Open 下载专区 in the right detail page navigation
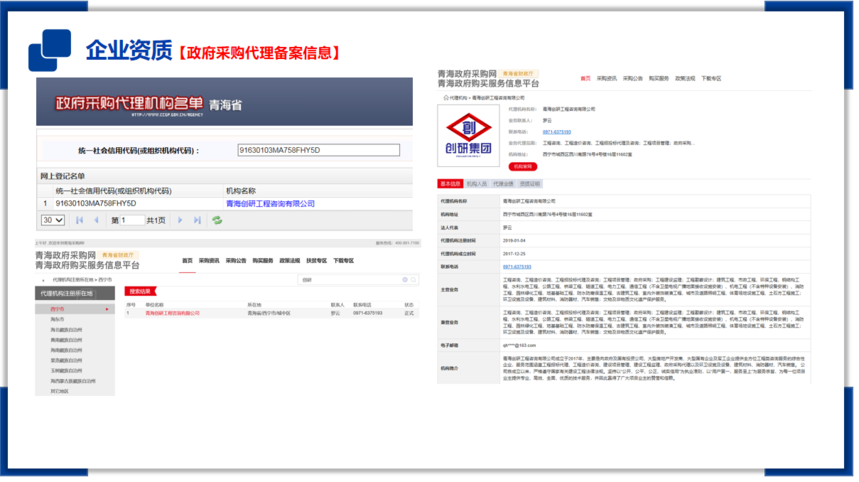Image resolution: width=859 pixels, height=482 pixels. [x=712, y=78]
